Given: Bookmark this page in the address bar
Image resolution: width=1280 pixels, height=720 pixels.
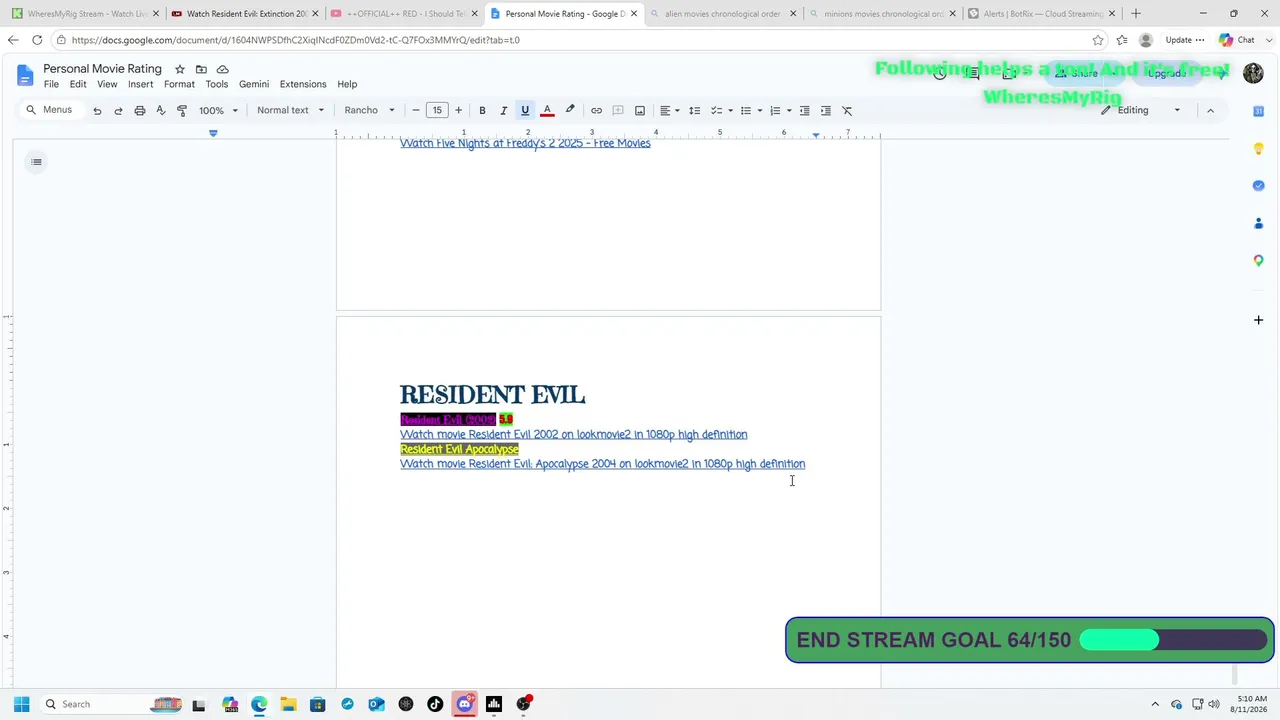Looking at the screenshot, I should [x=1098, y=40].
